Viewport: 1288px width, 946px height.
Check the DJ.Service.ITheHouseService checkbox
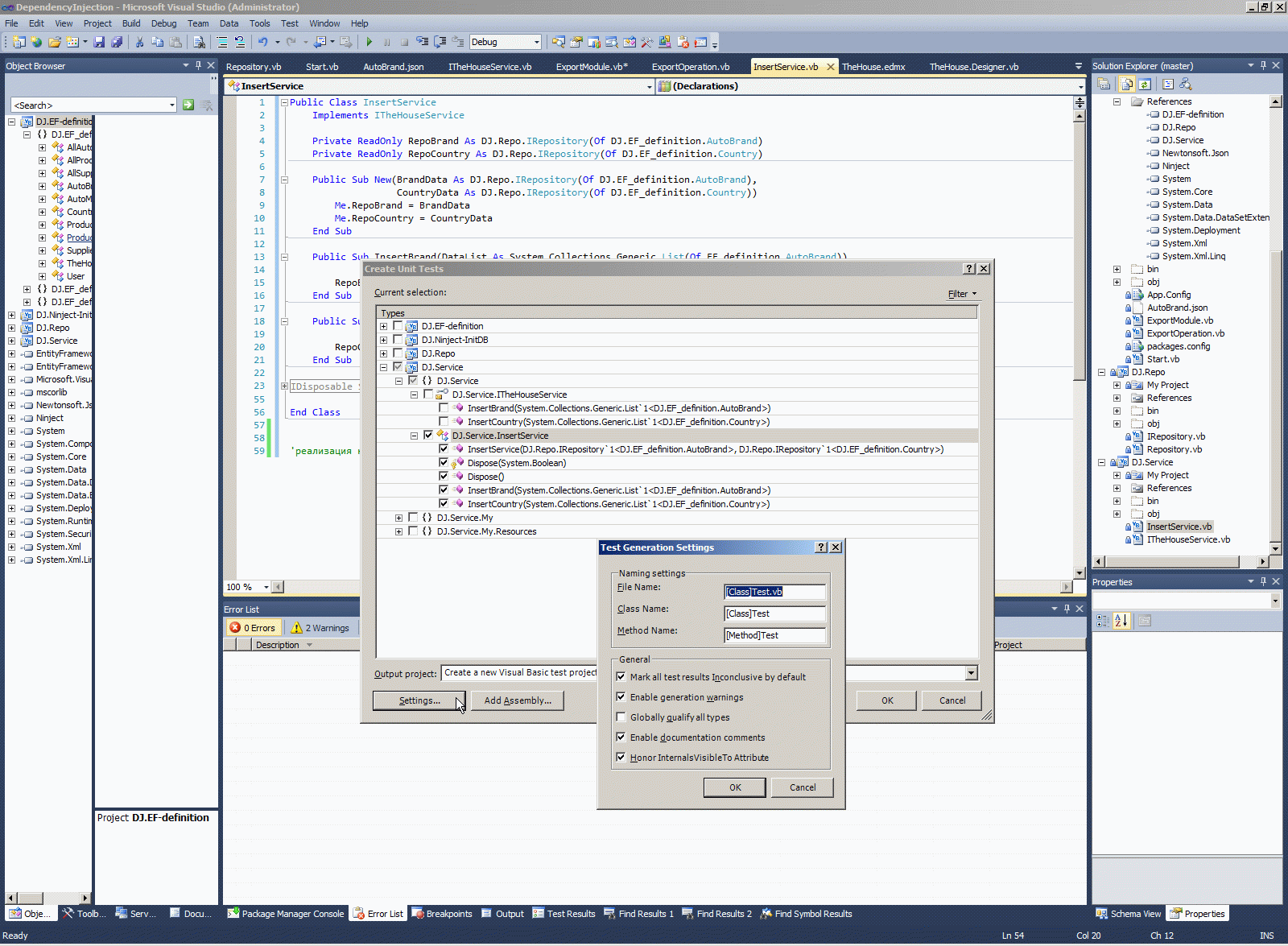click(428, 395)
